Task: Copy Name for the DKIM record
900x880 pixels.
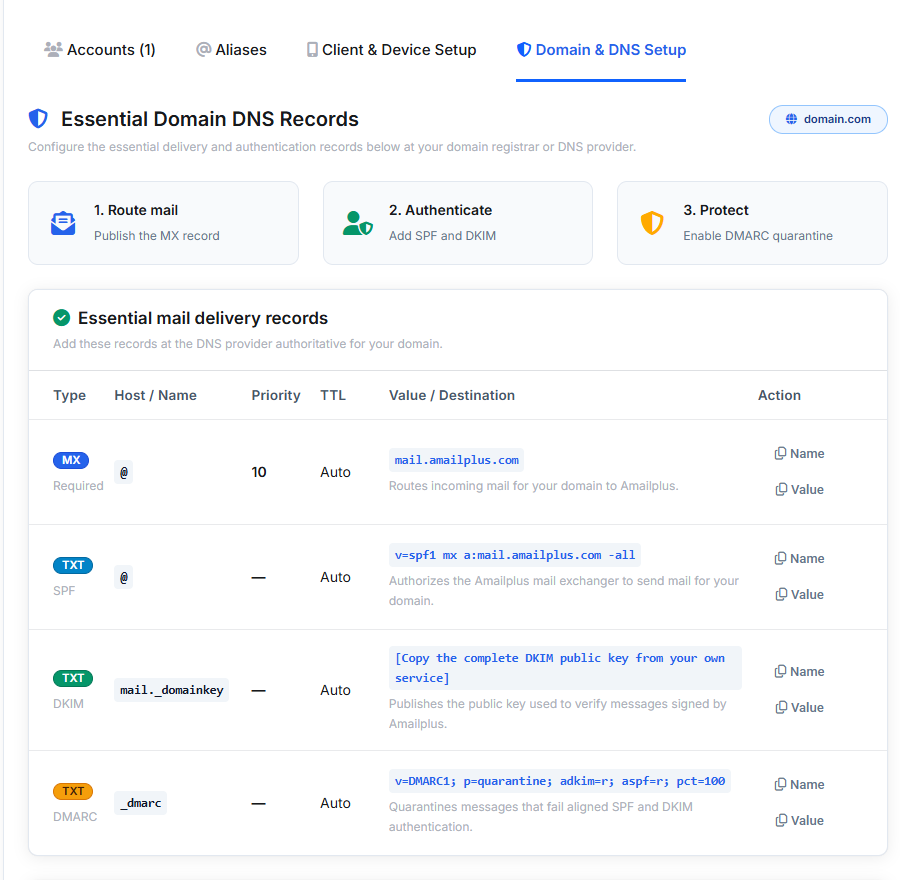Action: click(799, 672)
